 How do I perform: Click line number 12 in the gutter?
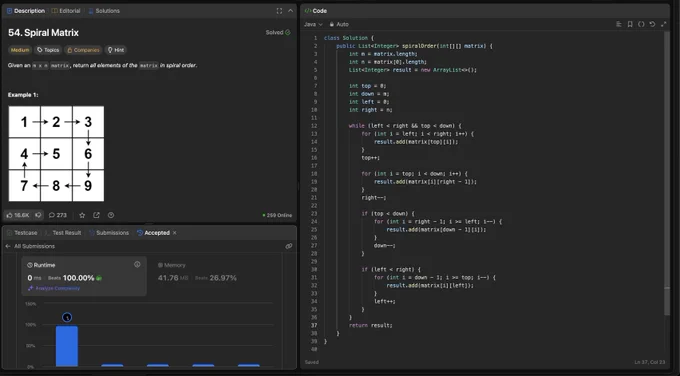click(x=314, y=126)
